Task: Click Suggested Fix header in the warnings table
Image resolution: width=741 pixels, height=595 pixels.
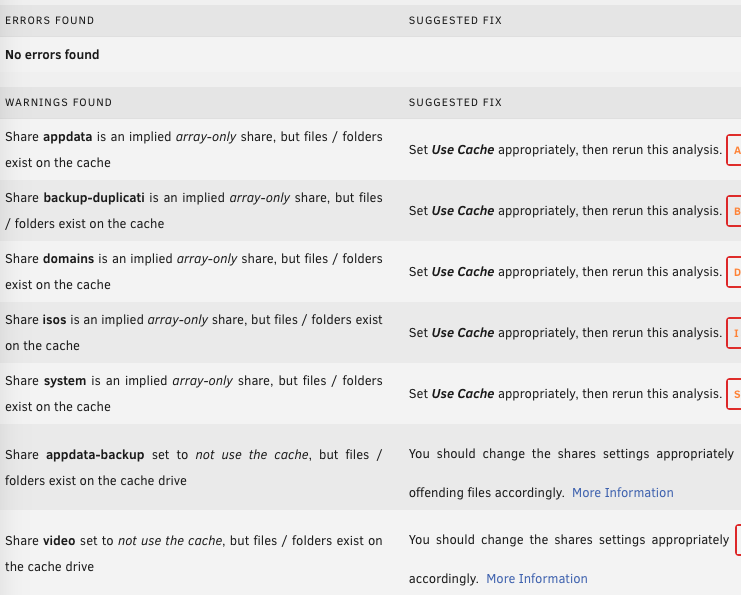Action: click(x=455, y=103)
